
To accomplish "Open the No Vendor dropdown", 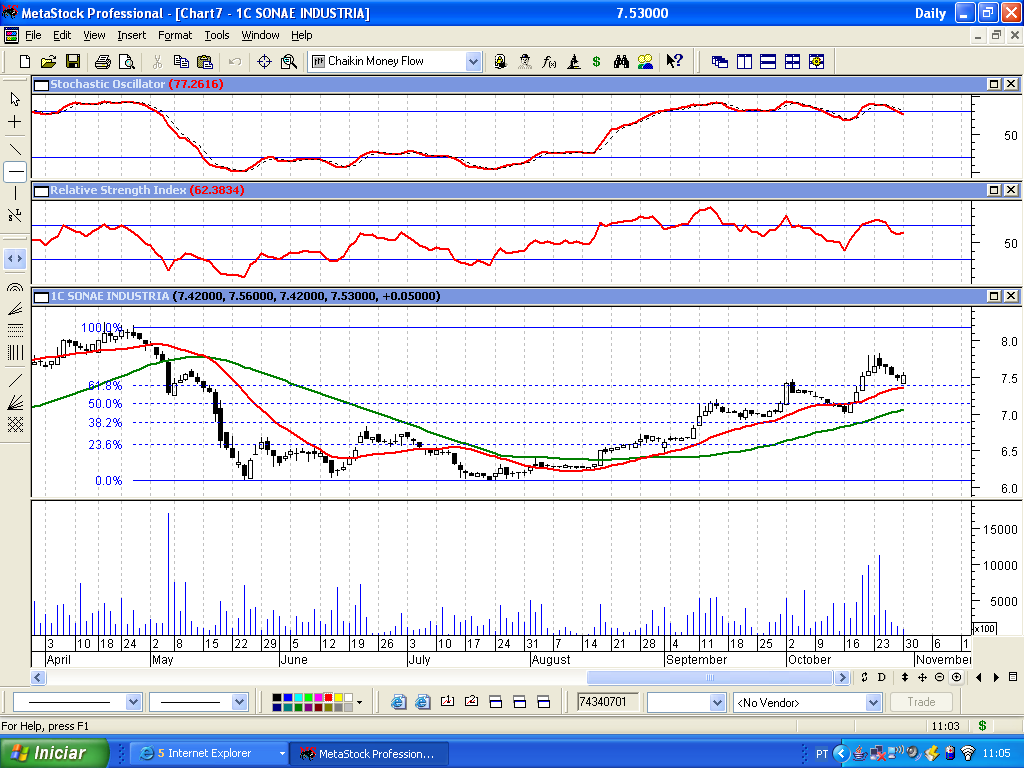I will pyautogui.click(x=874, y=702).
